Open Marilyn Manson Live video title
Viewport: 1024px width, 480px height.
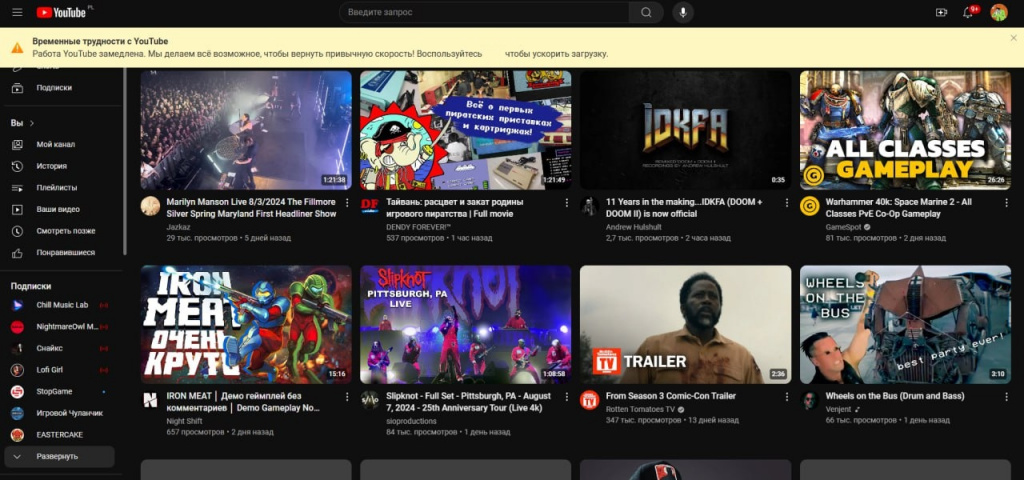[251, 208]
